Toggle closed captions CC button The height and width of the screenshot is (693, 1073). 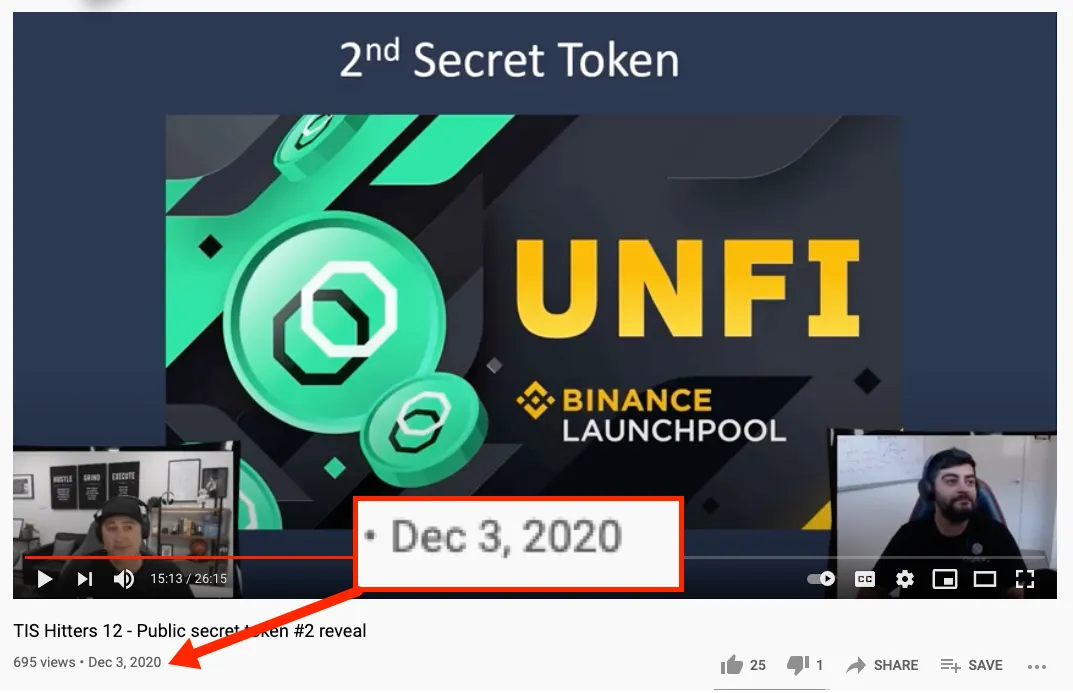coord(865,579)
